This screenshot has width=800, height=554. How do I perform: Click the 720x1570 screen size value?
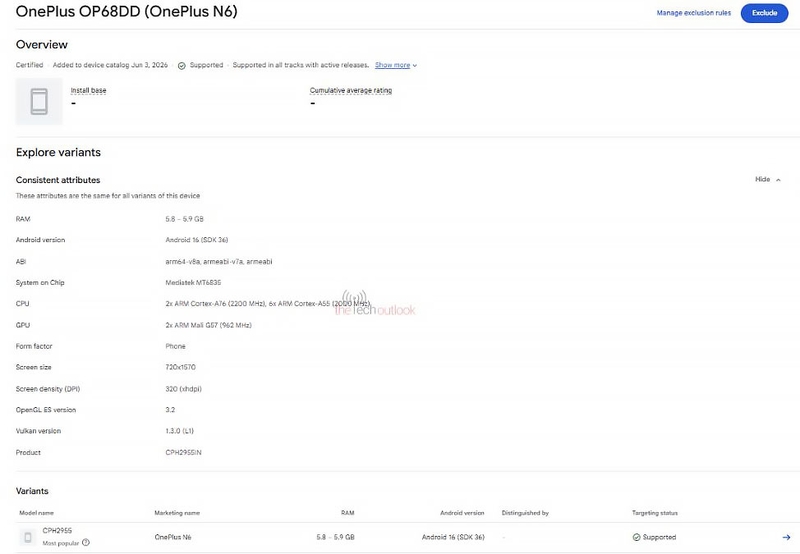[x=180, y=367]
